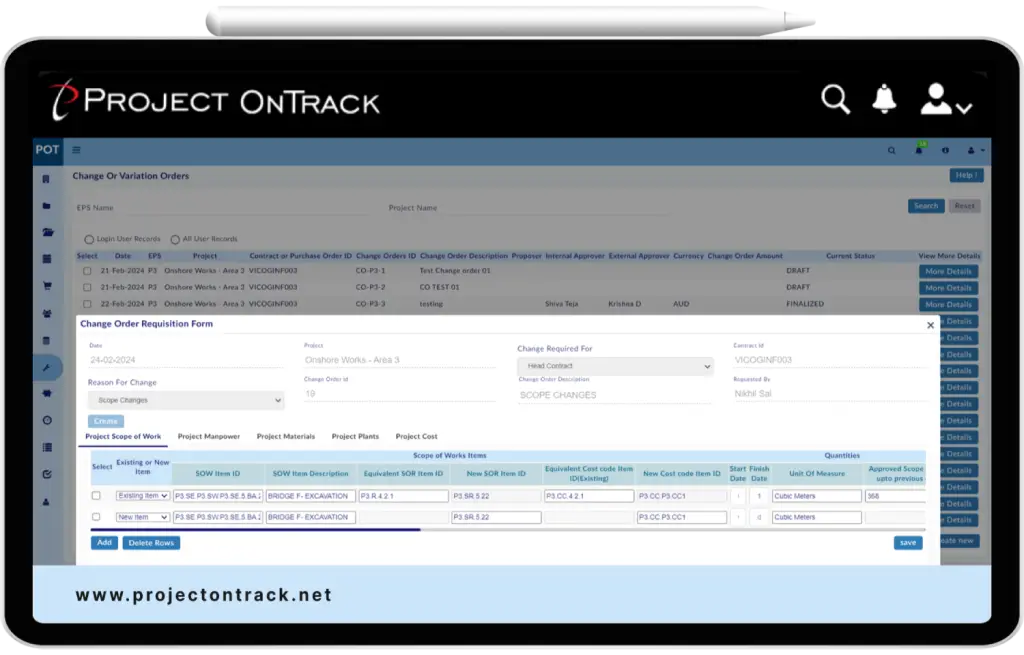This screenshot has width=1024, height=655.
Task: Expand the Existing Item type dropdown
Action: click(143, 496)
